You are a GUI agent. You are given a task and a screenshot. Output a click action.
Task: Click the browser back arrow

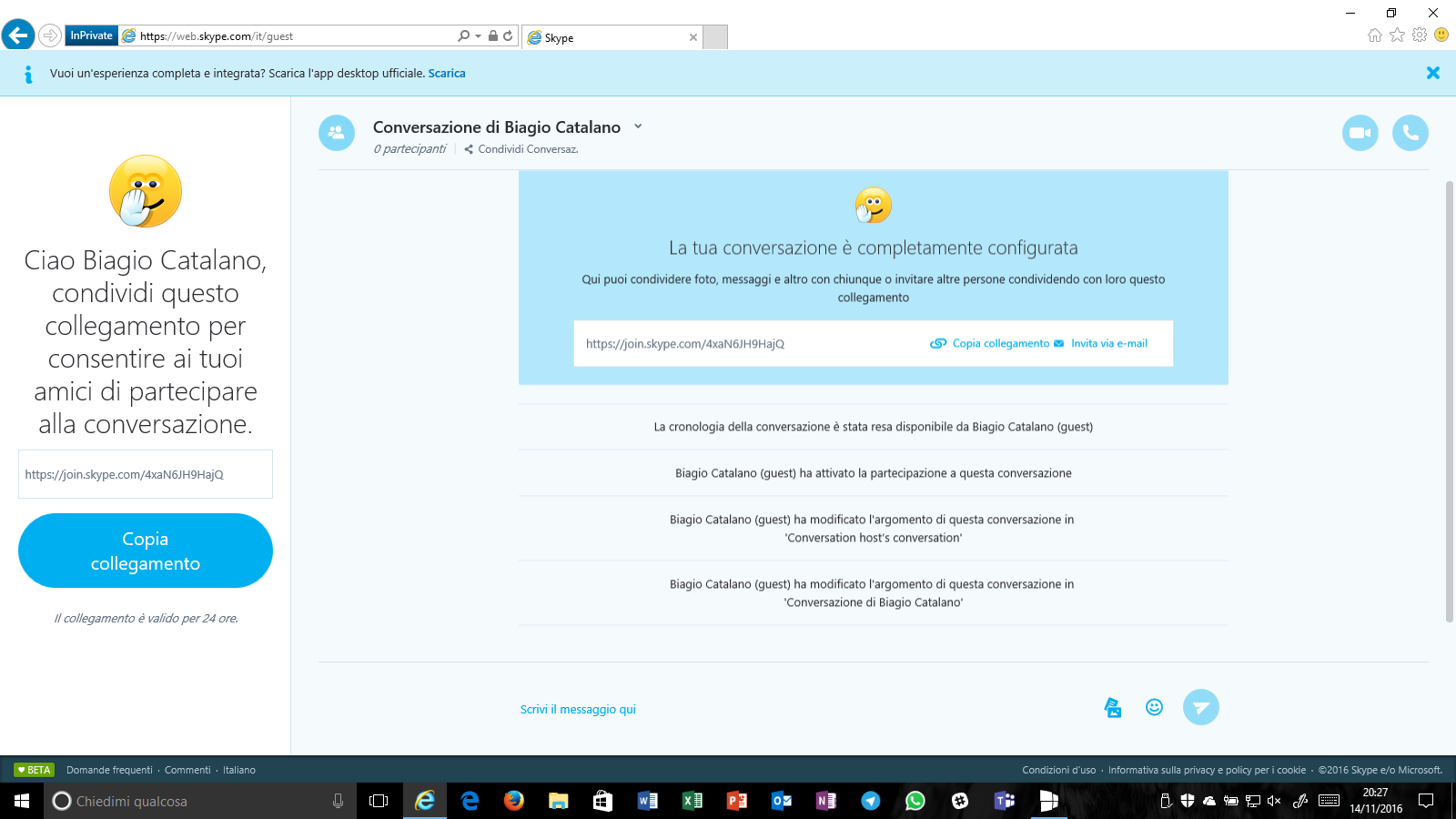[18, 35]
